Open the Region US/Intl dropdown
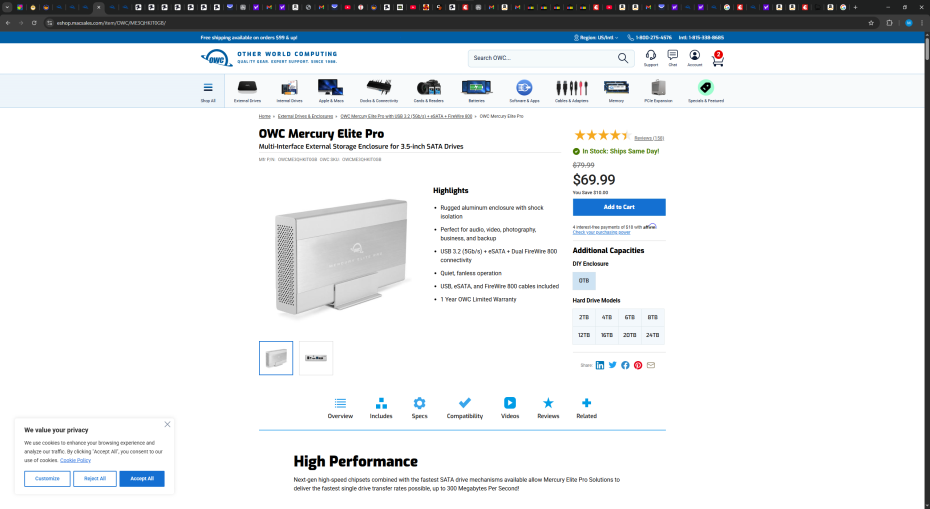The image size is (930, 509). point(596,37)
